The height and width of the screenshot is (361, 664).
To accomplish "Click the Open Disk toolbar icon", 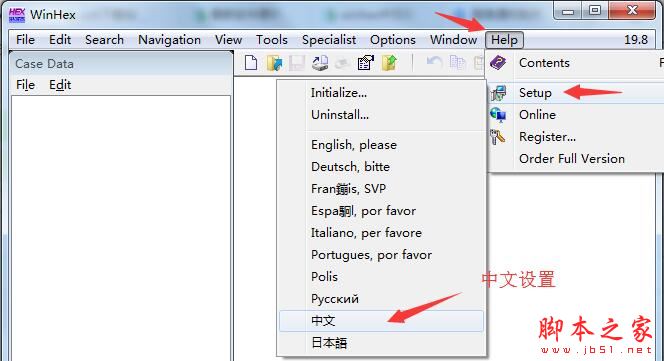I will (320, 63).
